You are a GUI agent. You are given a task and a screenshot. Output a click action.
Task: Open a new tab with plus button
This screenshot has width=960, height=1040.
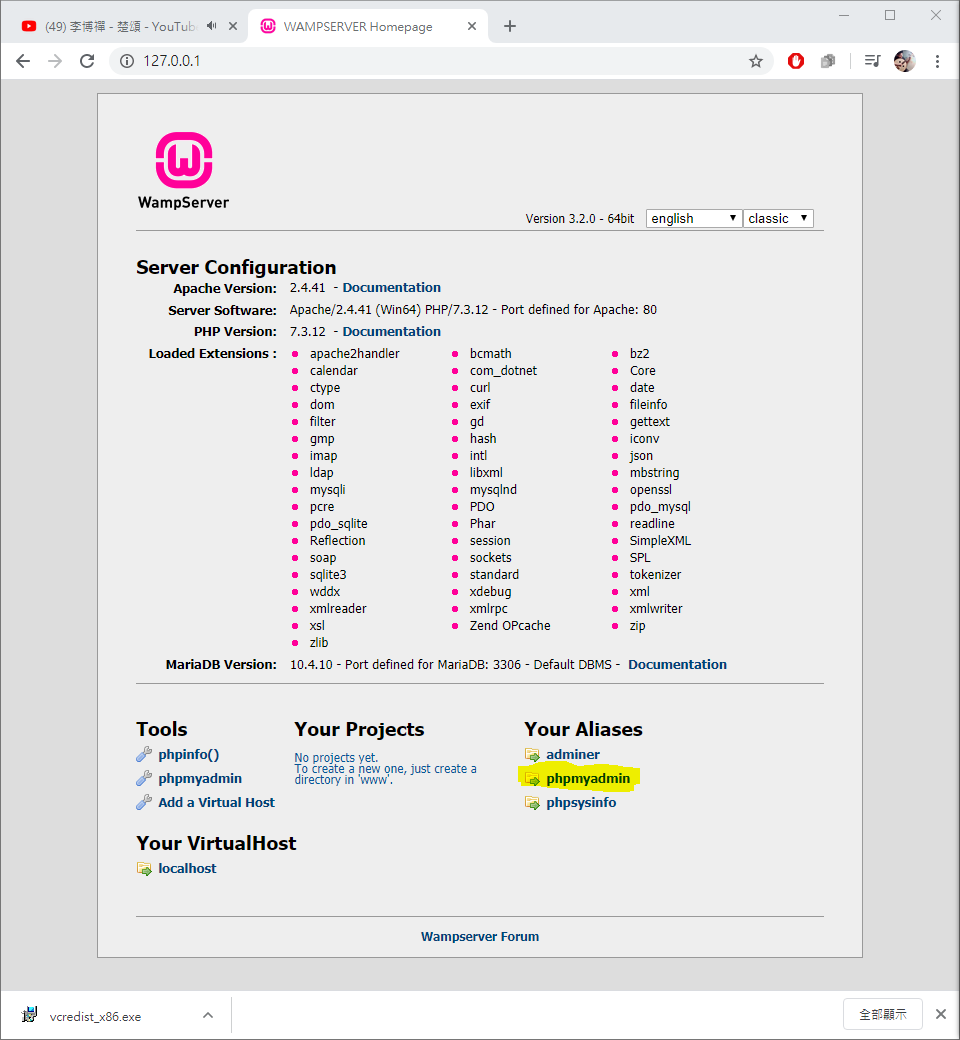coord(510,26)
